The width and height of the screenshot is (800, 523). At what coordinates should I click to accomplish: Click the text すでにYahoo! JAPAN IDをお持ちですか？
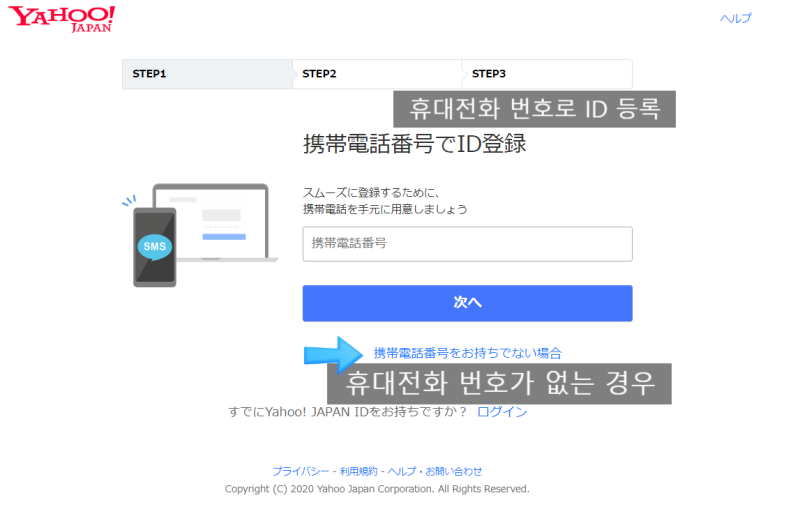tap(347, 412)
